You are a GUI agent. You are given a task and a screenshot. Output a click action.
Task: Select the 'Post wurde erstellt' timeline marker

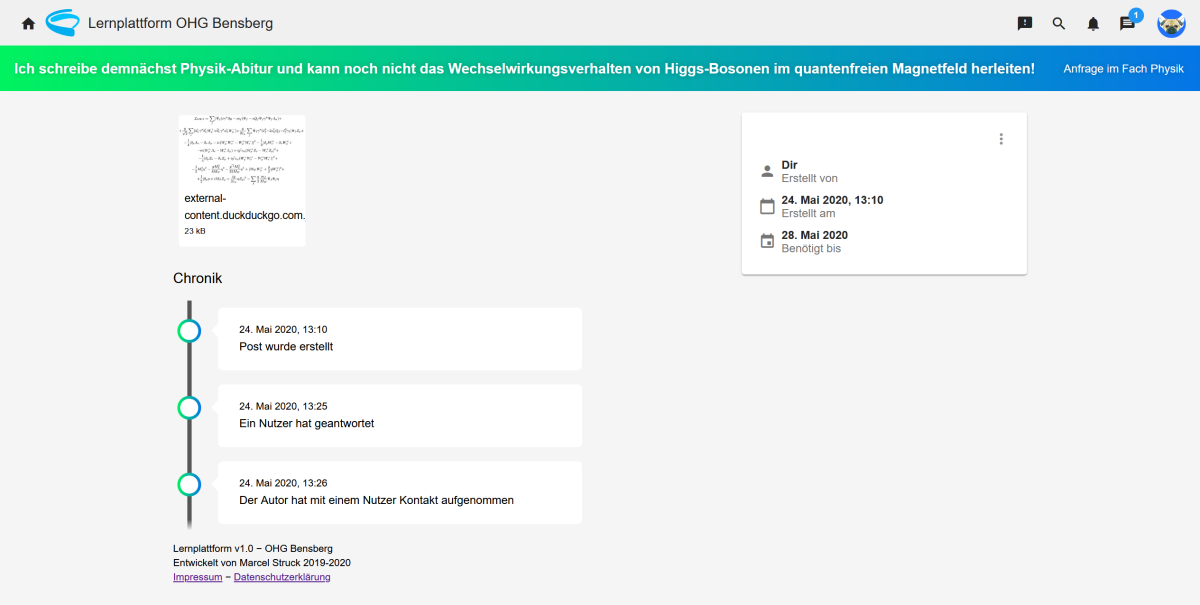[189, 331]
